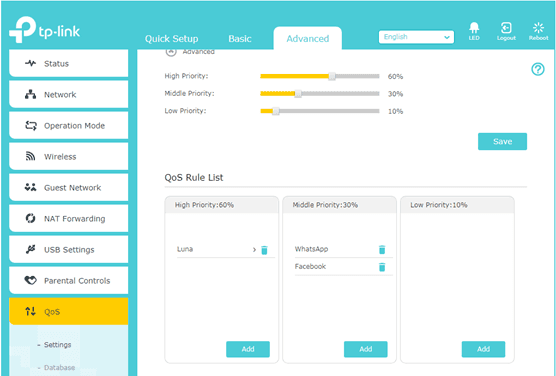The height and width of the screenshot is (376, 556).
Task: Click the QoS up-down arrows icon
Action: 30,311
